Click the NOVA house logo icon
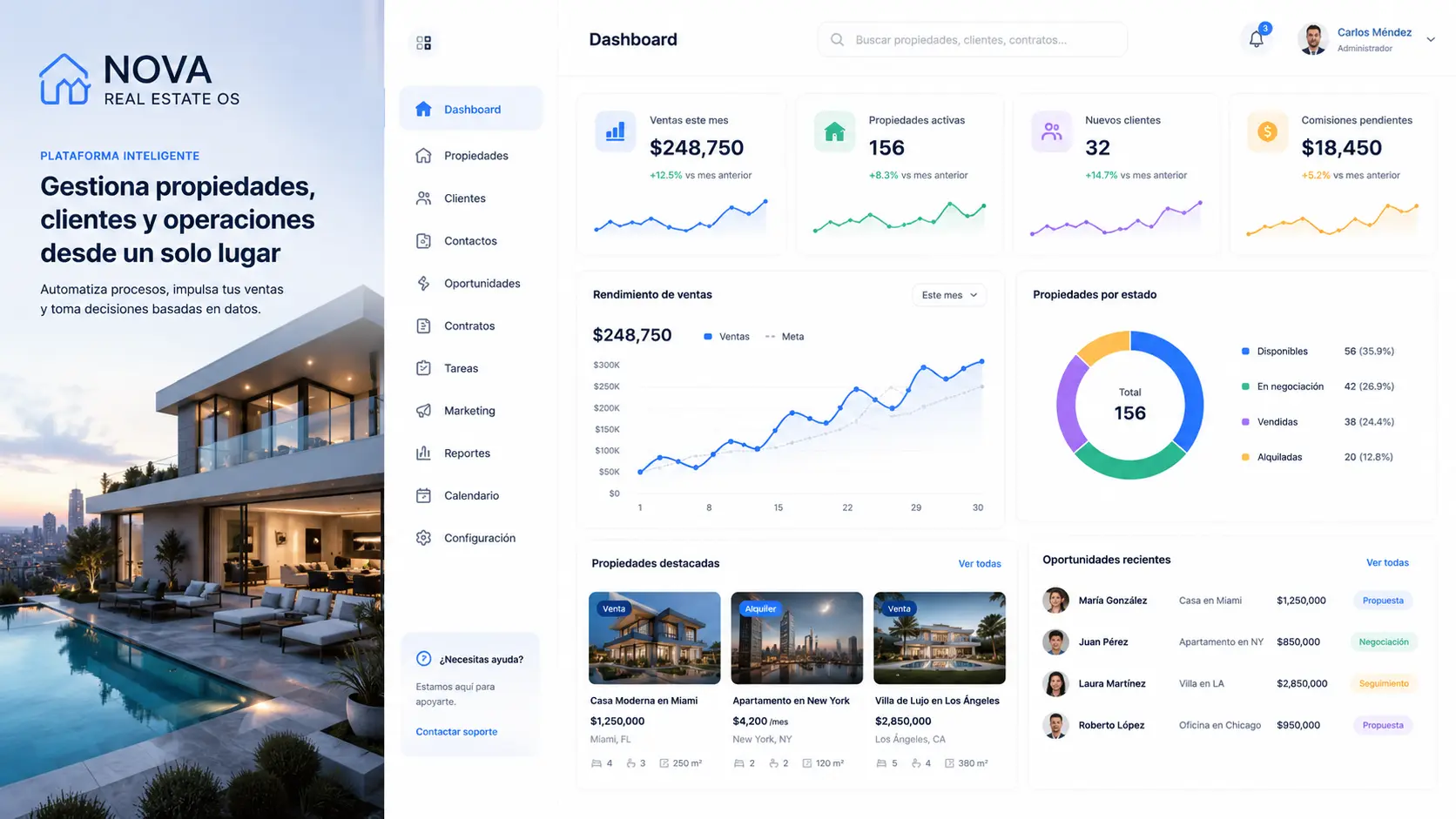 (64, 79)
